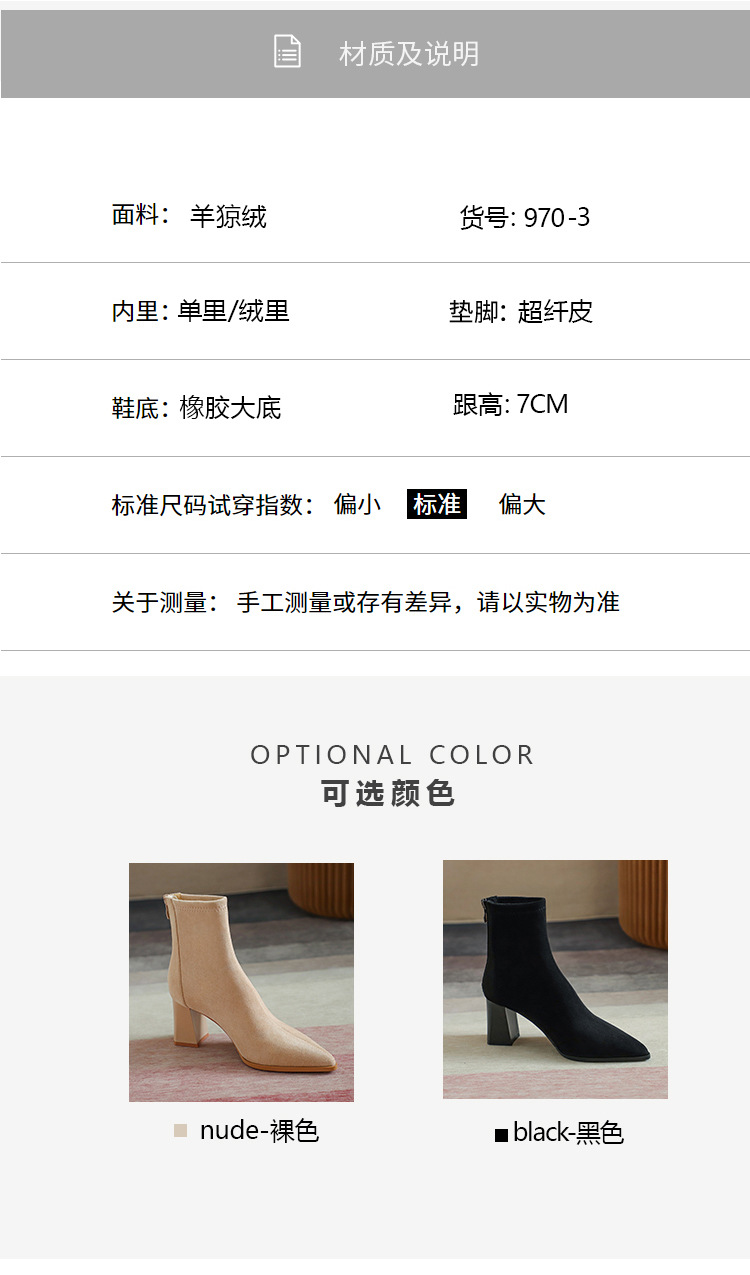Click the 货号 970-3 item number
This screenshot has height=1275, width=750.
(525, 217)
